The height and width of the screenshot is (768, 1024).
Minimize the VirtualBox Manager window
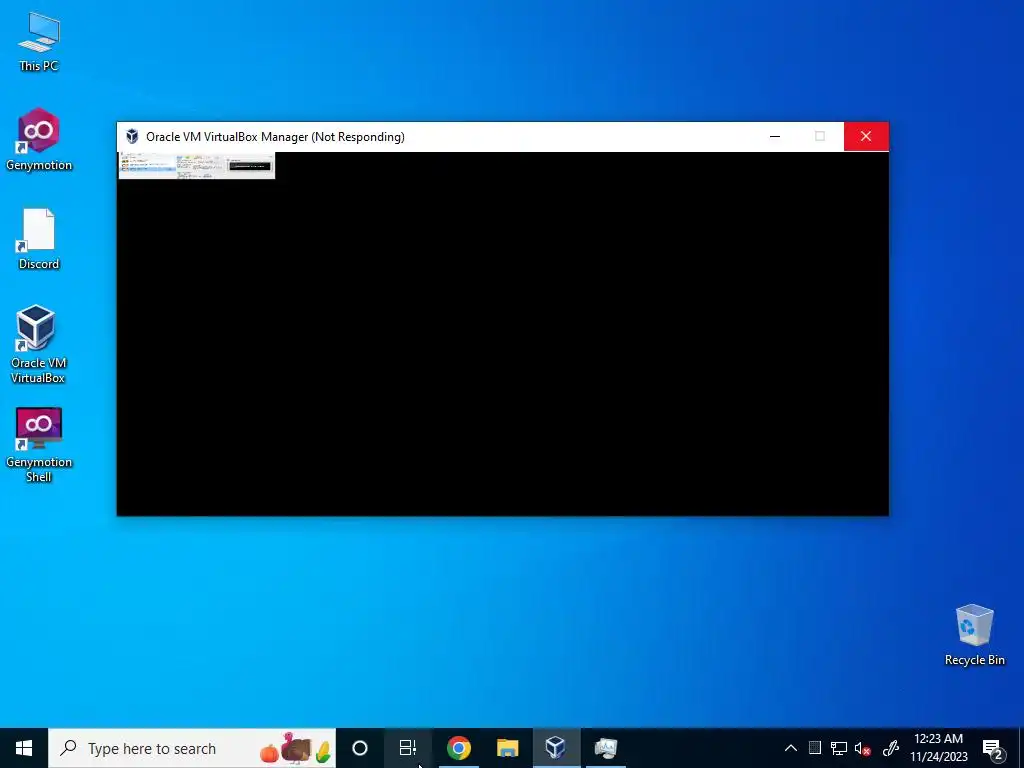775,136
